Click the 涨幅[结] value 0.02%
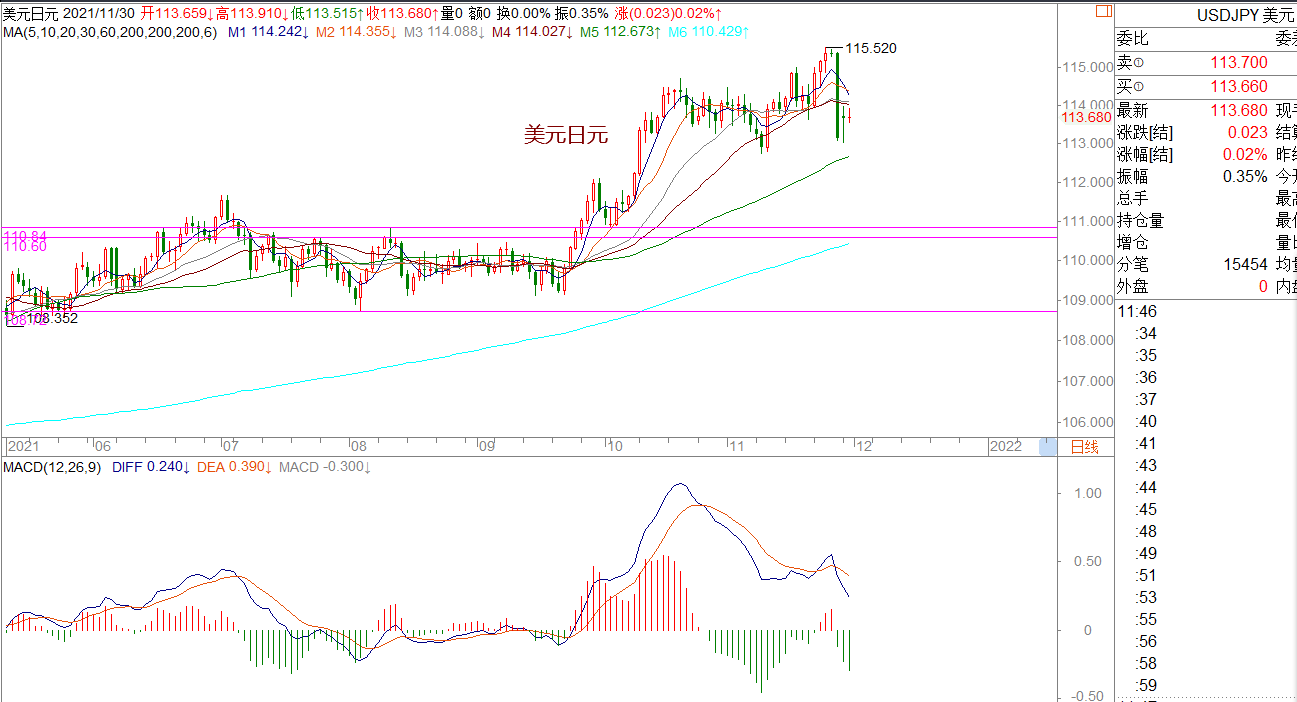 pyautogui.click(x=1245, y=154)
